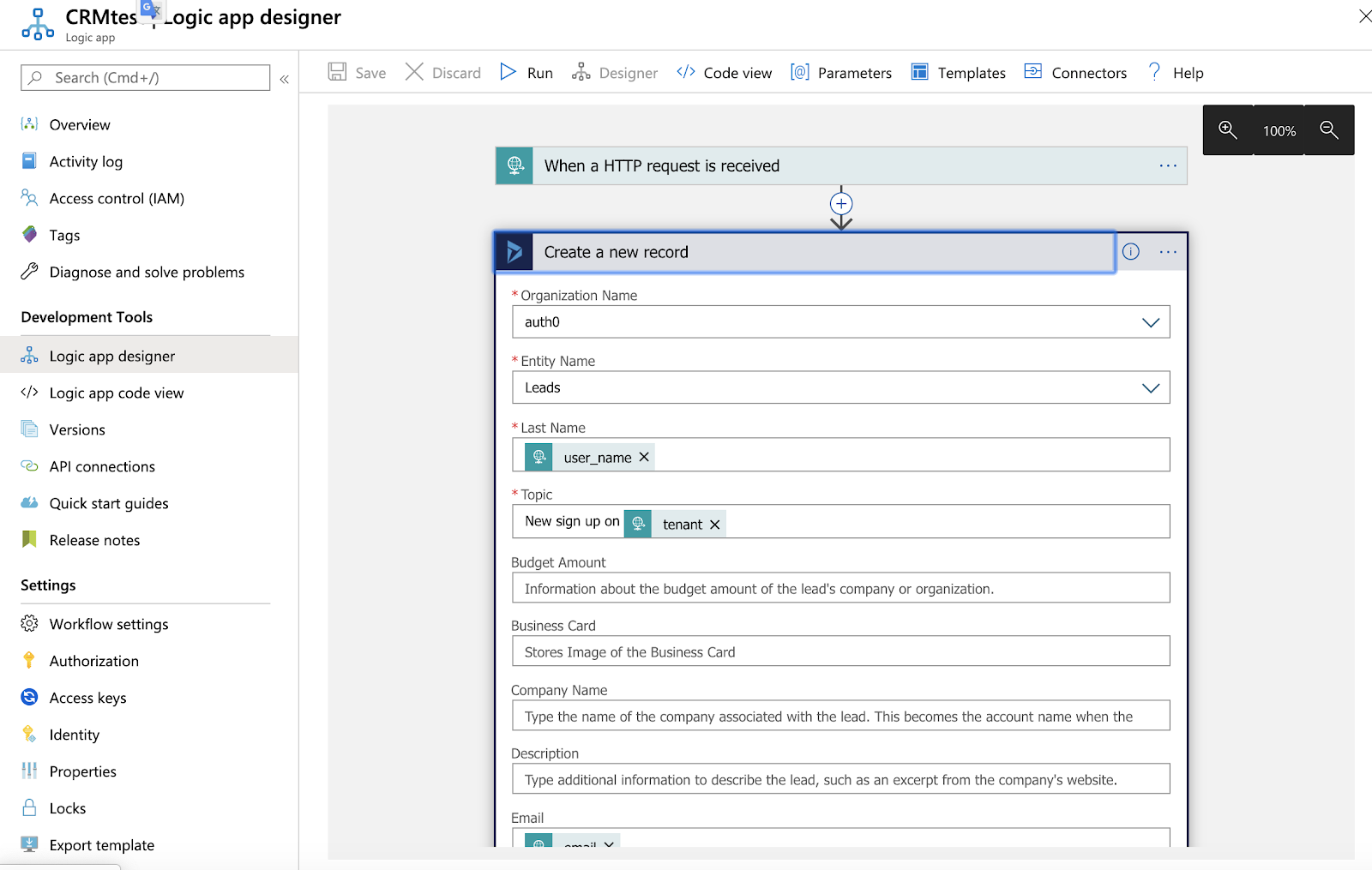The width and height of the screenshot is (1372, 870).
Task: Open the Parameters icon
Action: [x=800, y=72]
